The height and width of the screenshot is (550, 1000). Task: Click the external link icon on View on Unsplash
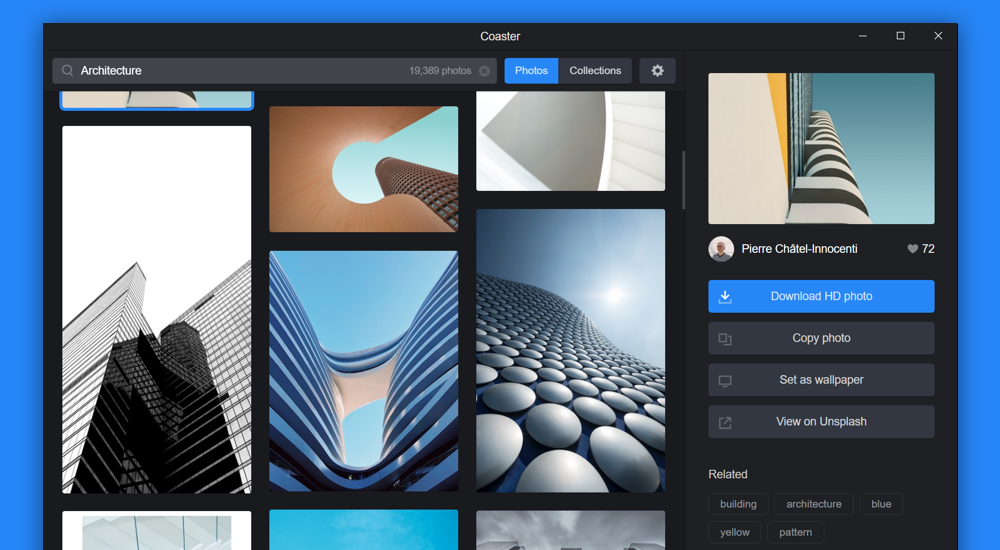(725, 422)
